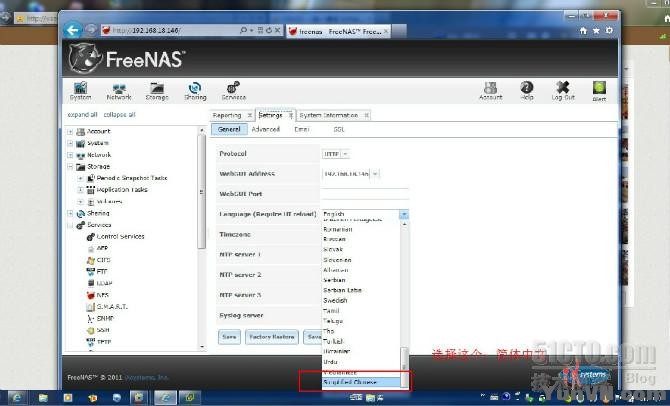Open the System toolbar icon
The image size is (670, 406).
coord(80,91)
